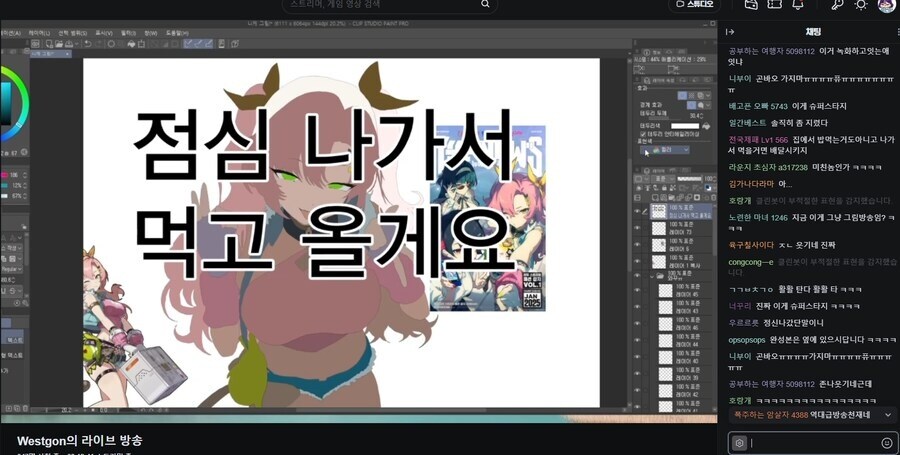Open the 레이어(L) menu
Image resolution: width=900 pixels, height=455 pixels.
pos(40,33)
